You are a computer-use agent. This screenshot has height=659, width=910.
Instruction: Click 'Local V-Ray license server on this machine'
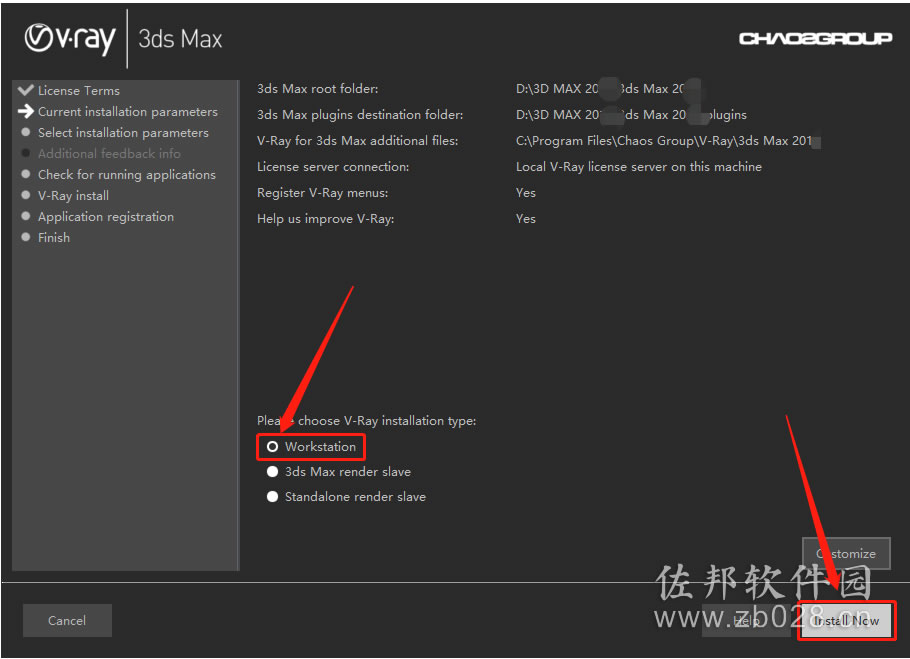638,167
